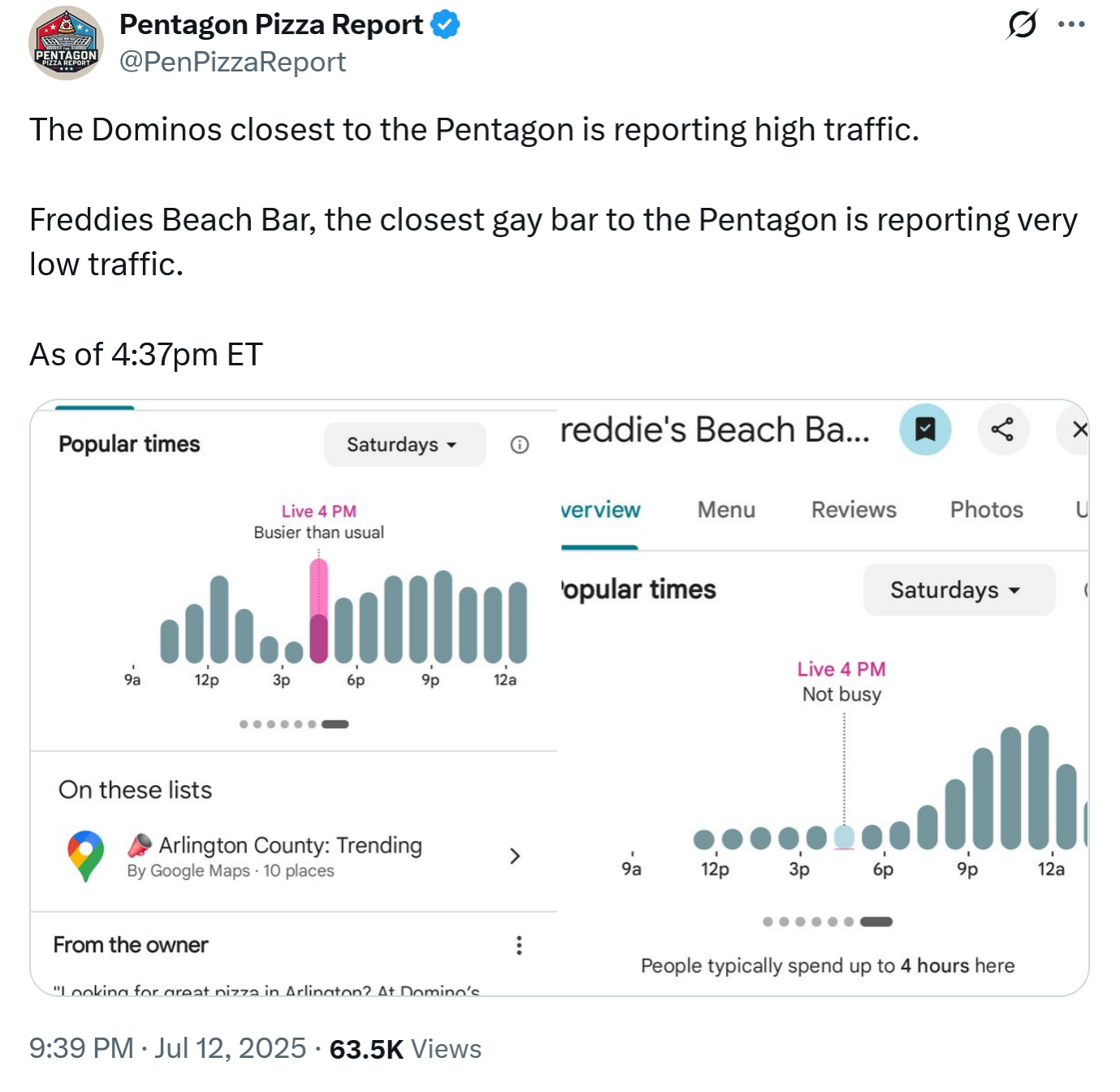Open the Saturdays dropdown in Freddie's panel
The width and height of the screenshot is (1120, 1092).
point(958,589)
